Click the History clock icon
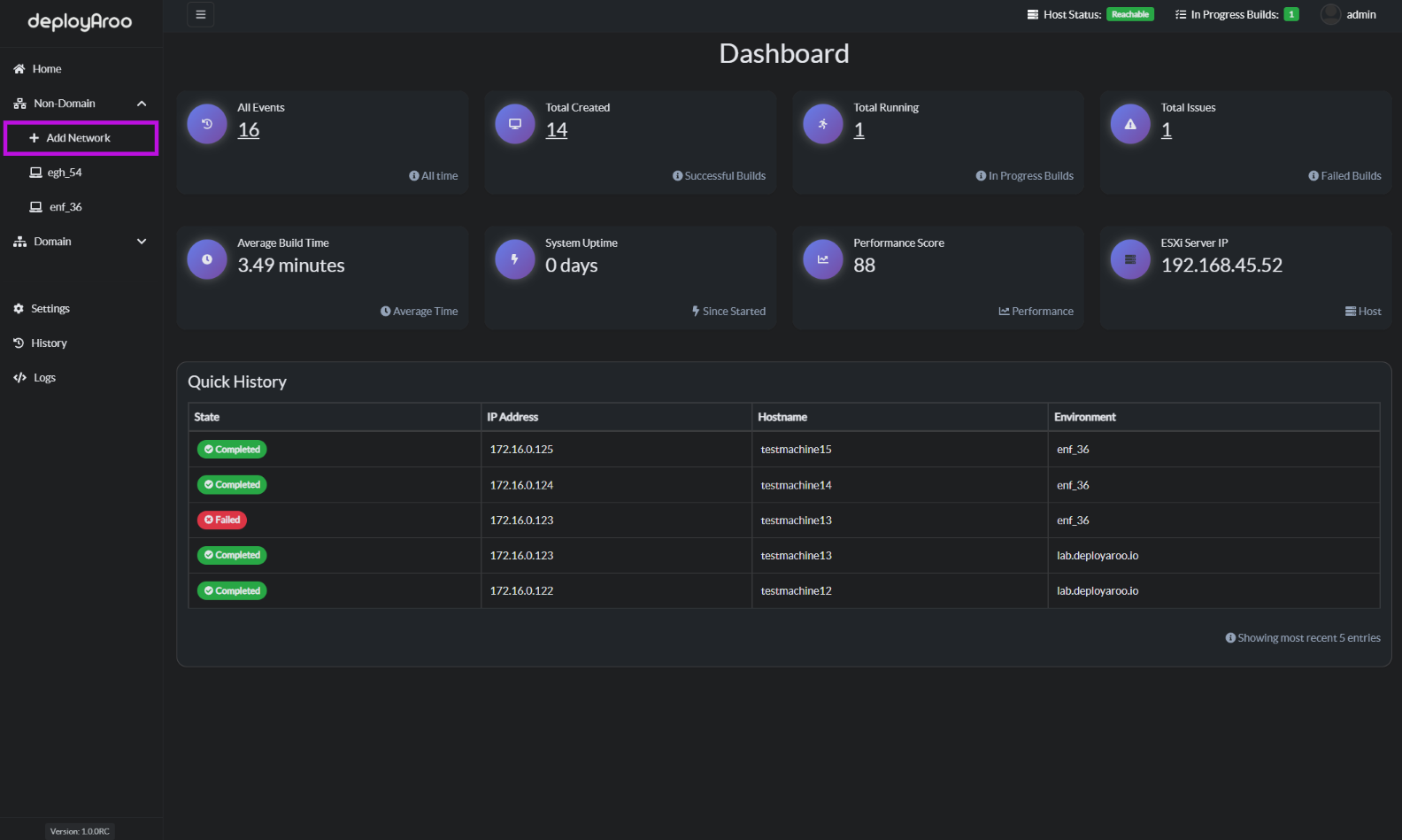 [x=19, y=343]
